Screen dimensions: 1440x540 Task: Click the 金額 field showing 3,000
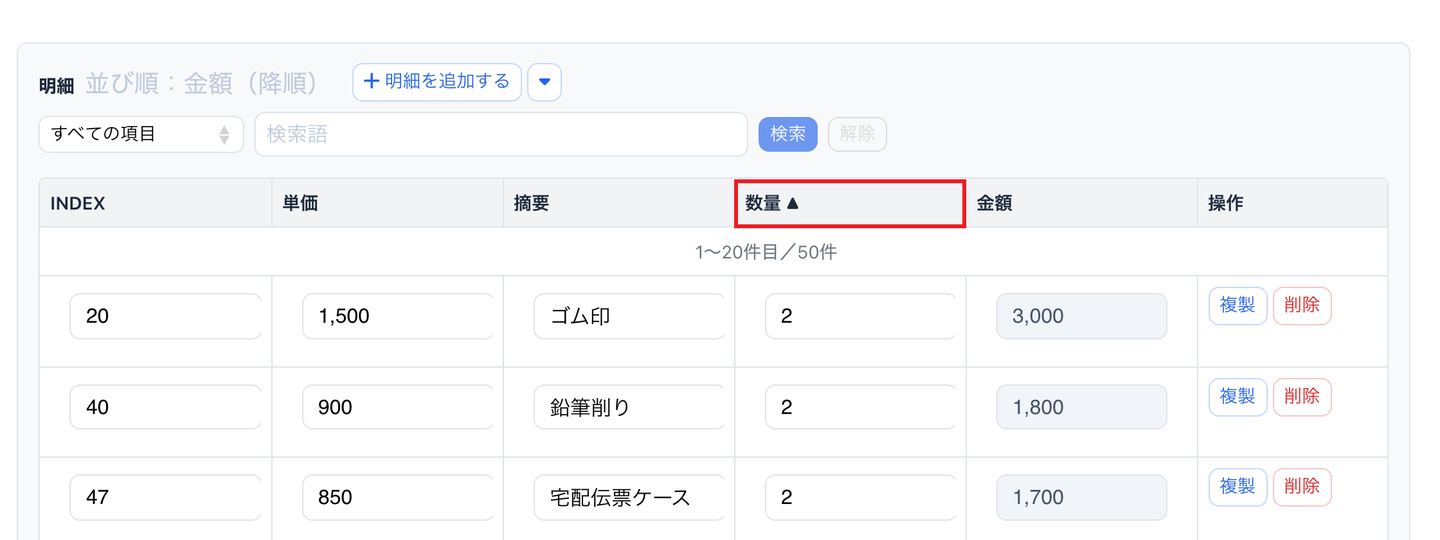(1082, 316)
